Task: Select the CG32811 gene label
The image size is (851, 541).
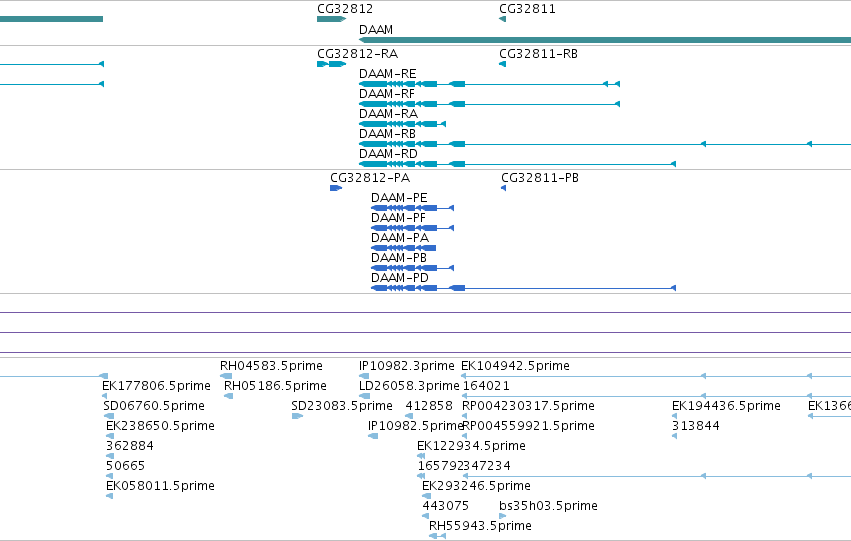Action: [527, 9]
